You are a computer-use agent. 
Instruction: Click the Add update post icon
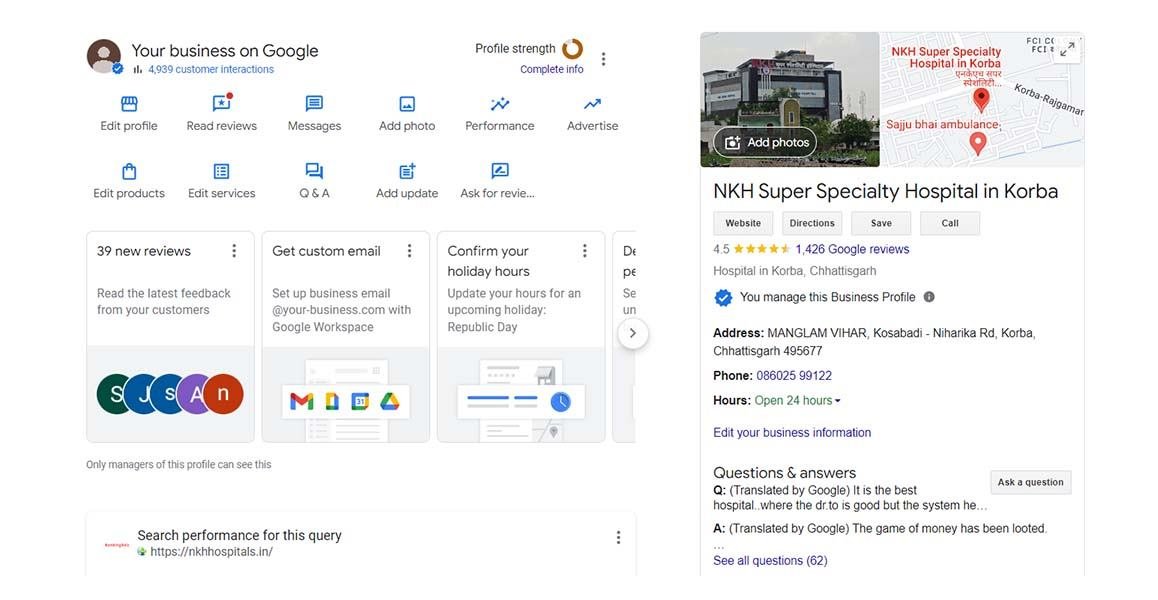pyautogui.click(x=407, y=171)
